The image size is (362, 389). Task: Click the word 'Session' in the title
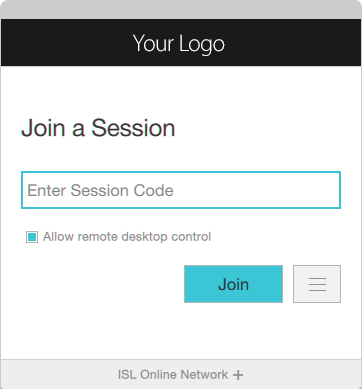[133, 128]
